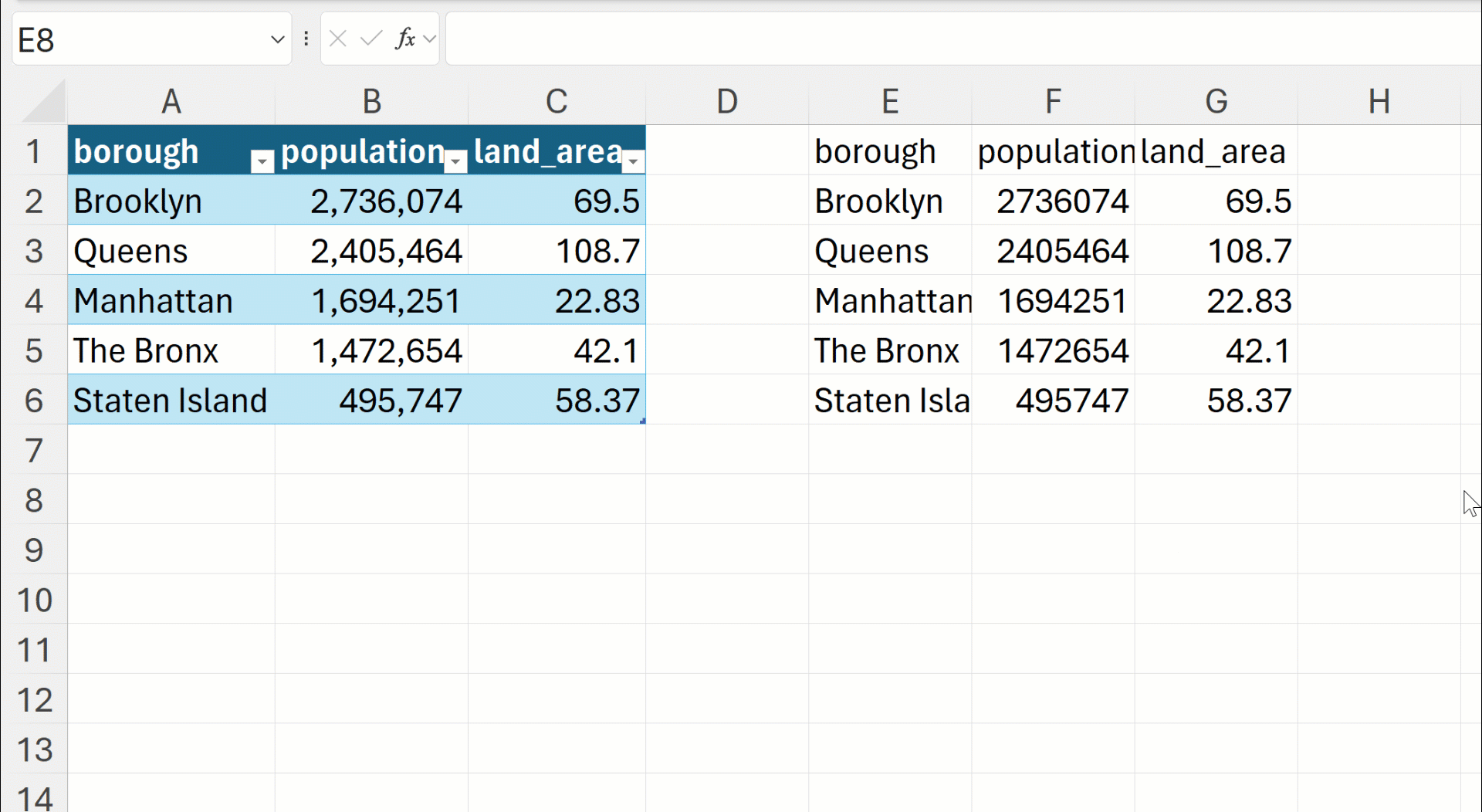Select the Manhattan cell in column E
This screenshot has width=1482, height=812.
[x=889, y=301]
